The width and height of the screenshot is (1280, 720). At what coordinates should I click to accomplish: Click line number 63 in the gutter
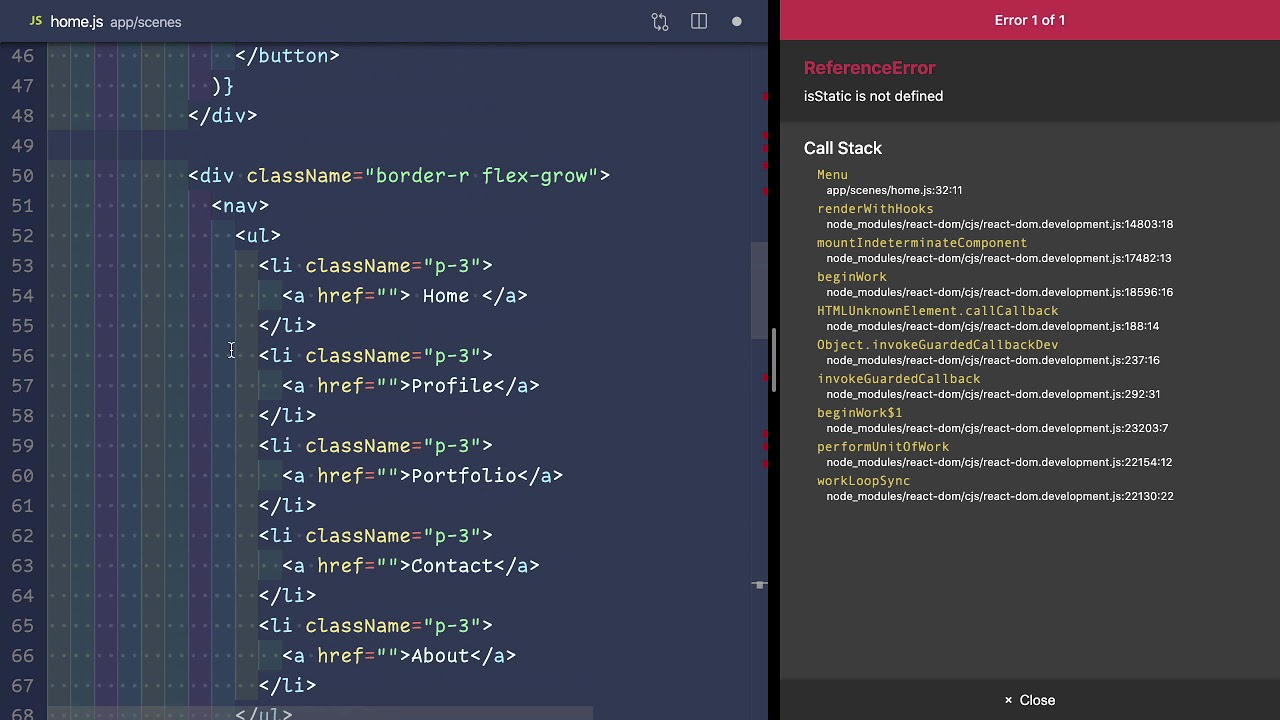coord(23,566)
